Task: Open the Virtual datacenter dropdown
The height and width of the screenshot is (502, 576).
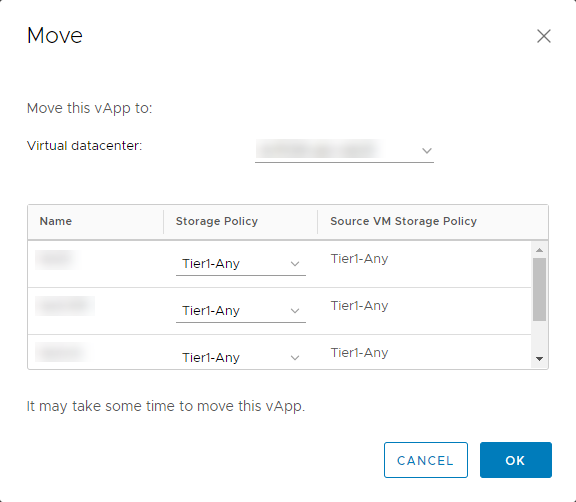Action: pos(344,151)
